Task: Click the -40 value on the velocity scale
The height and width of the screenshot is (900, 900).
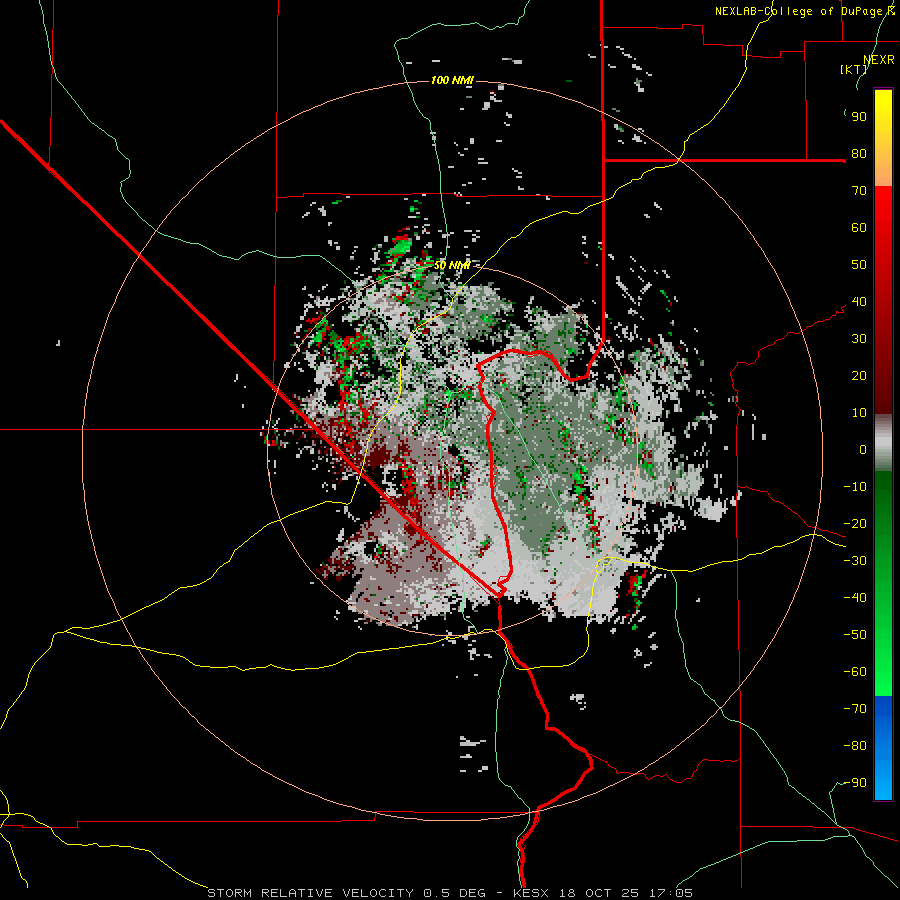Action: click(x=855, y=598)
